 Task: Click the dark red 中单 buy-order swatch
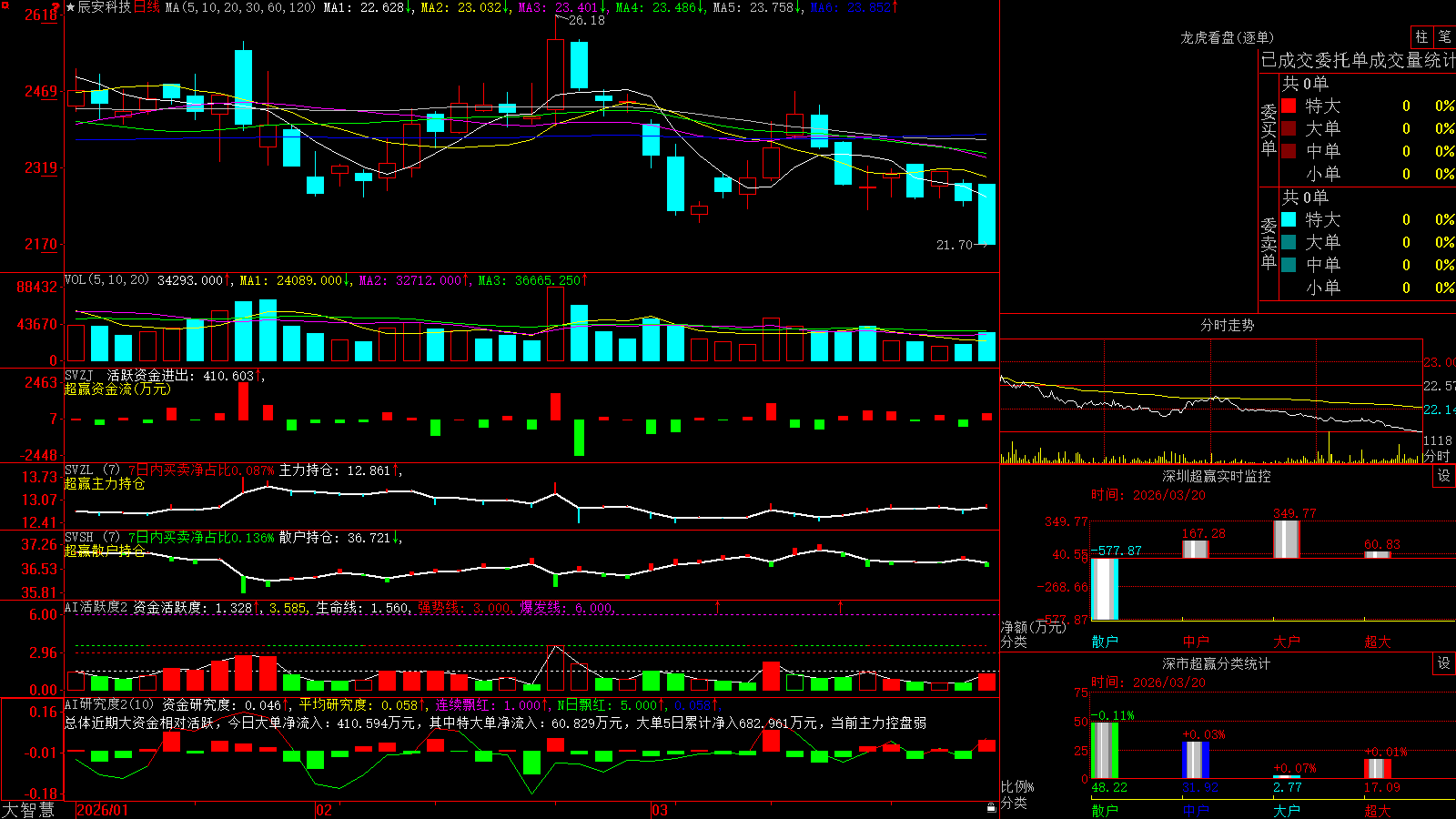point(1289,151)
